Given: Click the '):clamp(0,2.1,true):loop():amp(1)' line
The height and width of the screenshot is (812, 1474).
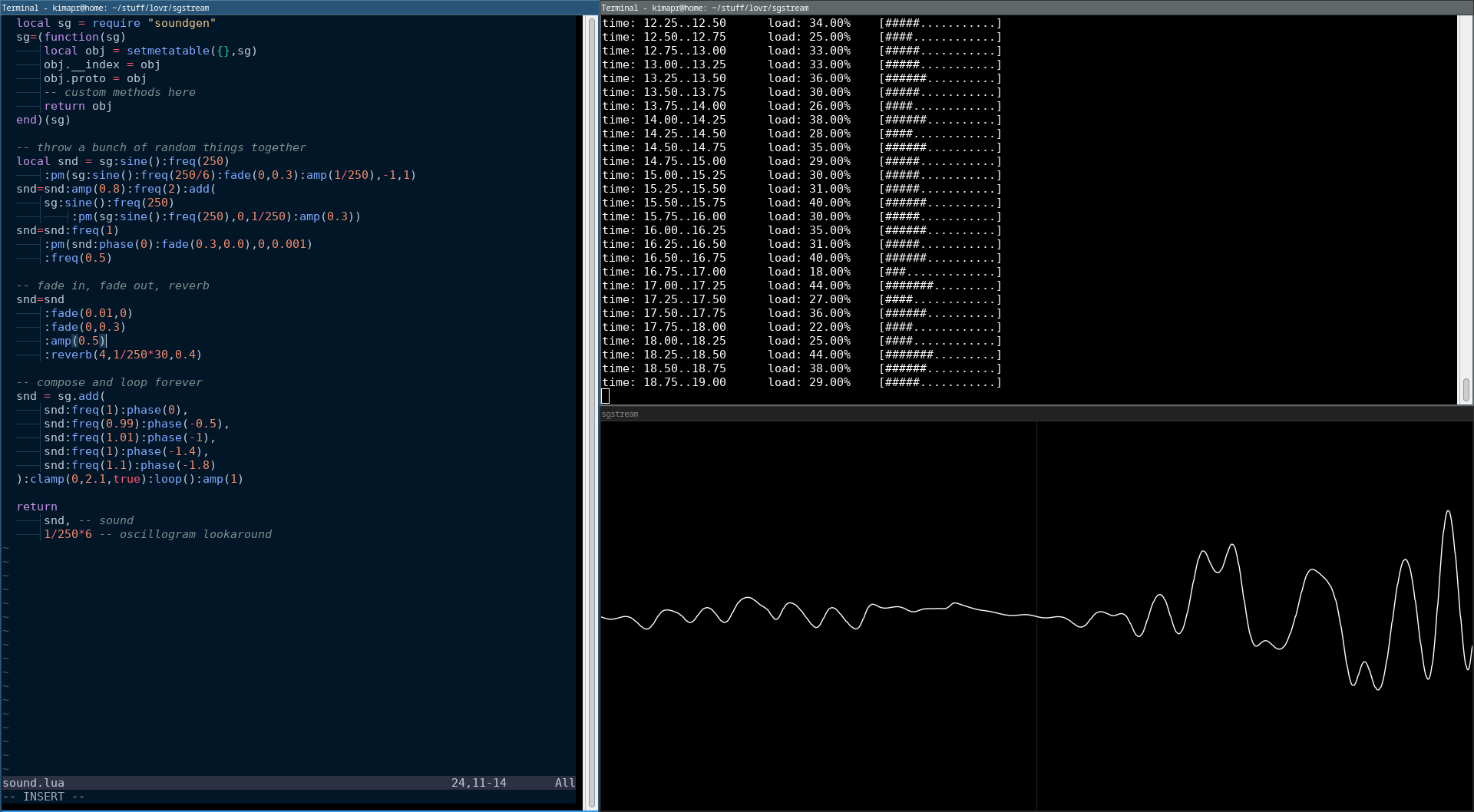Looking at the screenshot, I should 130,479.
